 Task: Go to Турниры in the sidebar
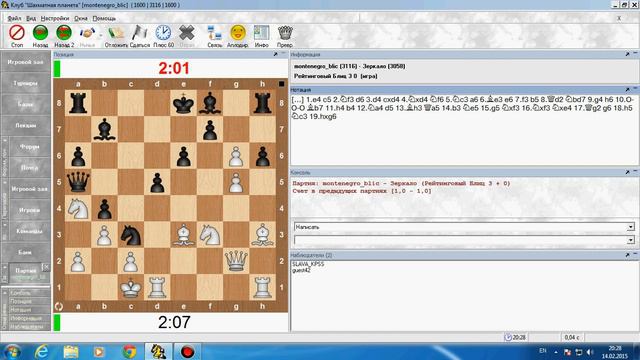[25, 83]
